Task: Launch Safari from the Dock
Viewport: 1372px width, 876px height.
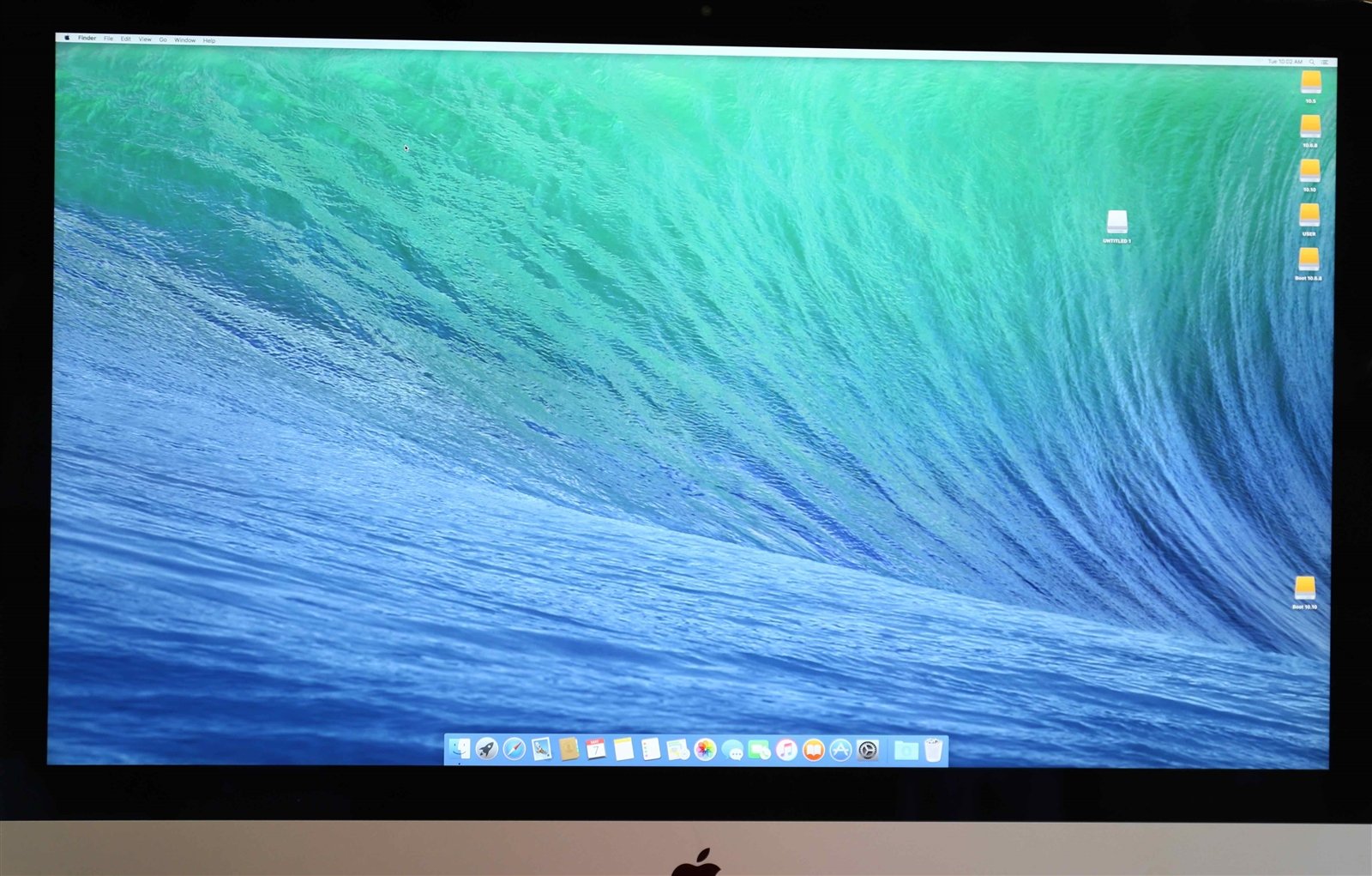Action: 514,749
